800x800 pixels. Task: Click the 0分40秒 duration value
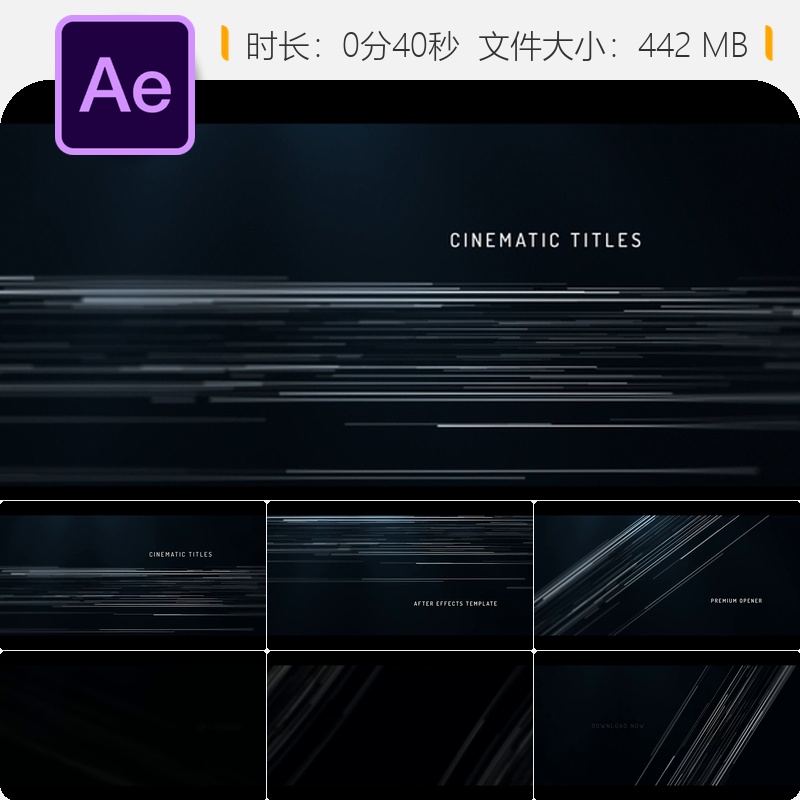[x=401, y=45]
